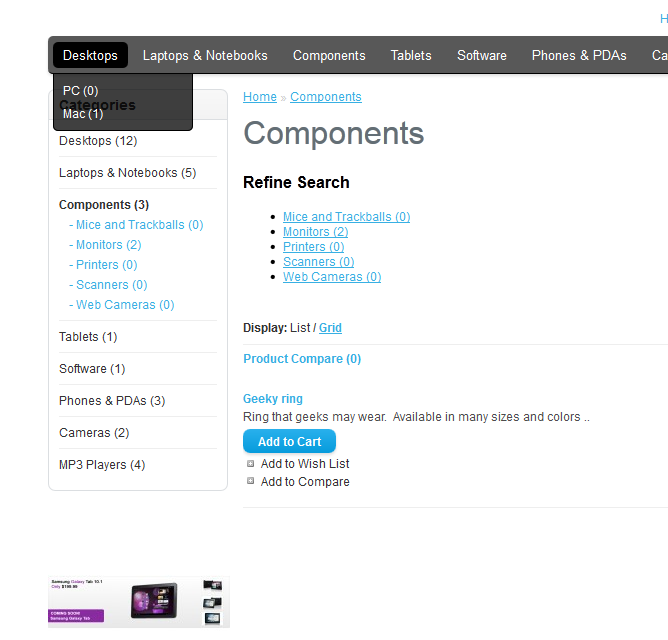Click the Add to Wish List bullet icon
Screen dimensions: 668x640
(x=251, y=463)
